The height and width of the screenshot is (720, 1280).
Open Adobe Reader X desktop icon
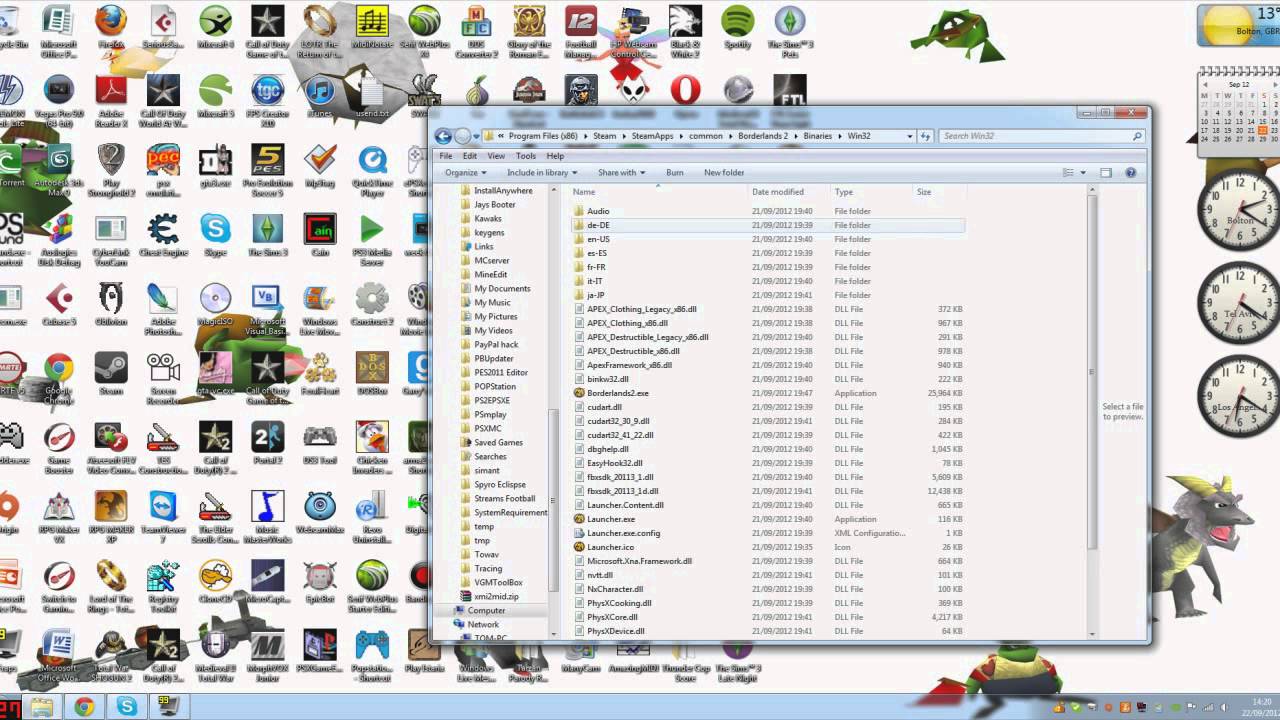[x=111, y=102]
